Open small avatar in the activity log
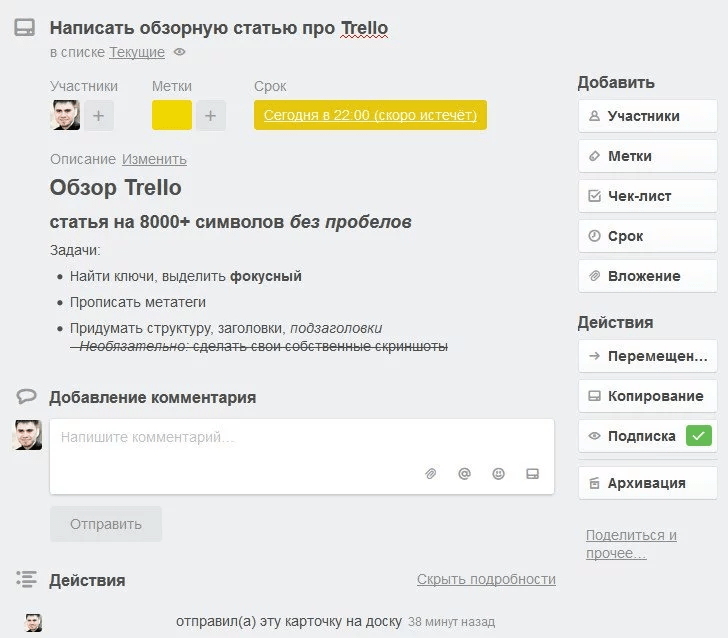This screenshot has height=638, width=728. (x=33, y=622)
